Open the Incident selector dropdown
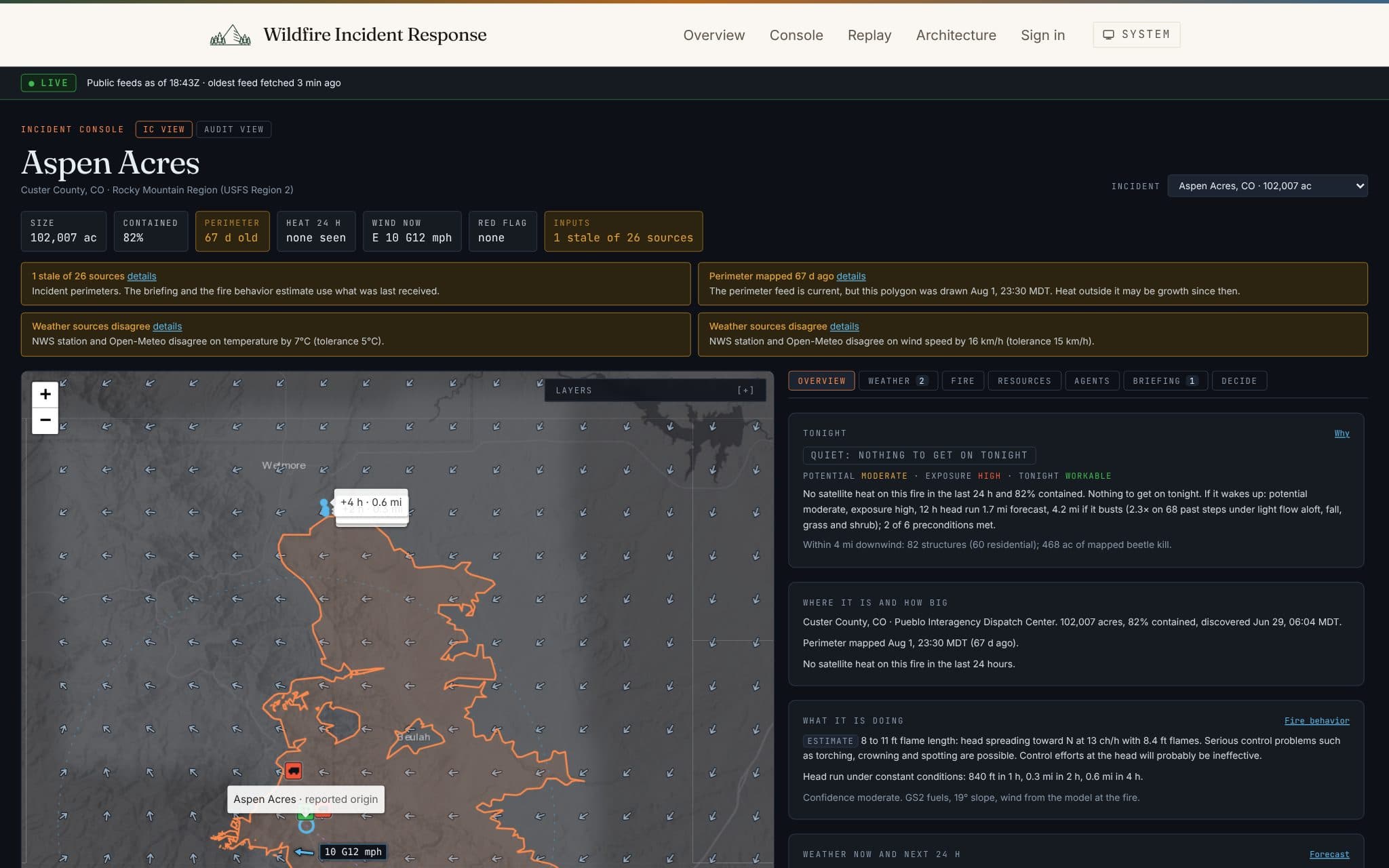 pyautogui.click(x=1267, y=186)
